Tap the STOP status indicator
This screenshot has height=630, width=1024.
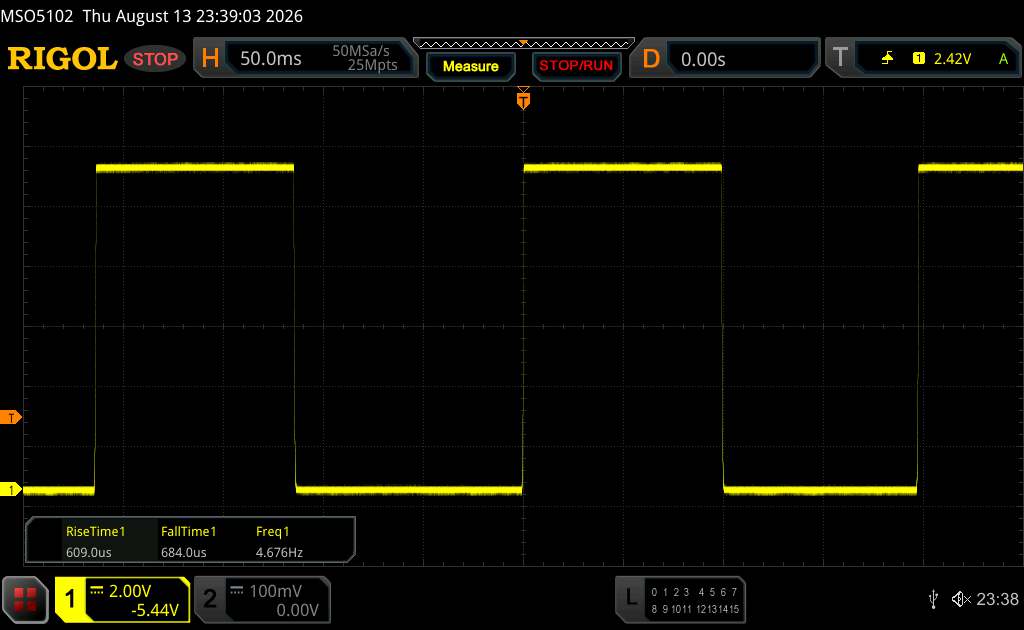click(155, 59)
